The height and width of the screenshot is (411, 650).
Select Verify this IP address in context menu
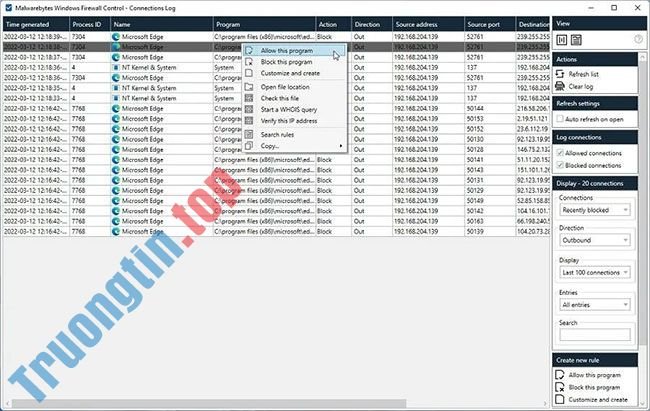pyautogui.click(x=290, y=121)
